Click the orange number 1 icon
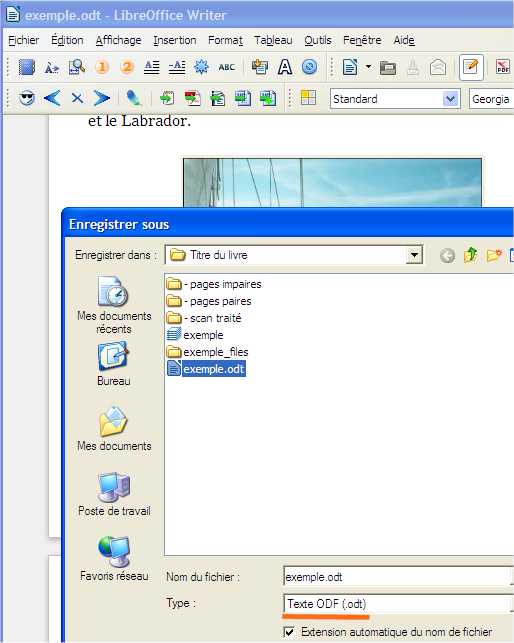 [x=102, y=67]
